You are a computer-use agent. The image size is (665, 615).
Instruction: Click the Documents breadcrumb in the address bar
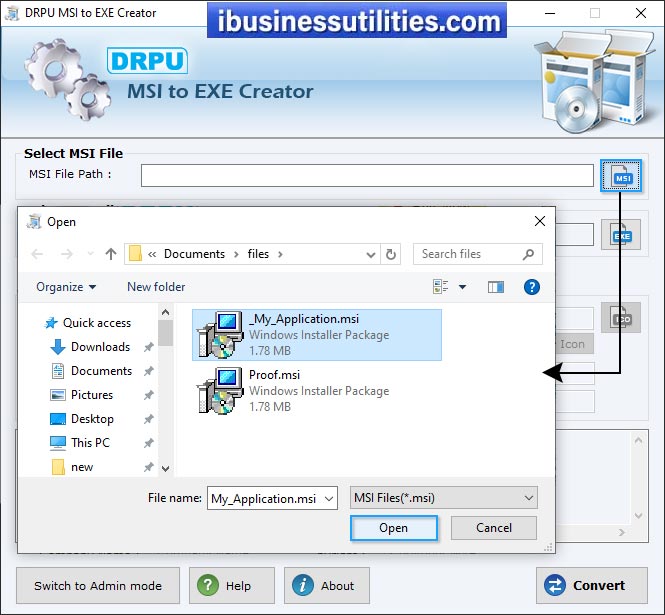point(194,254)
